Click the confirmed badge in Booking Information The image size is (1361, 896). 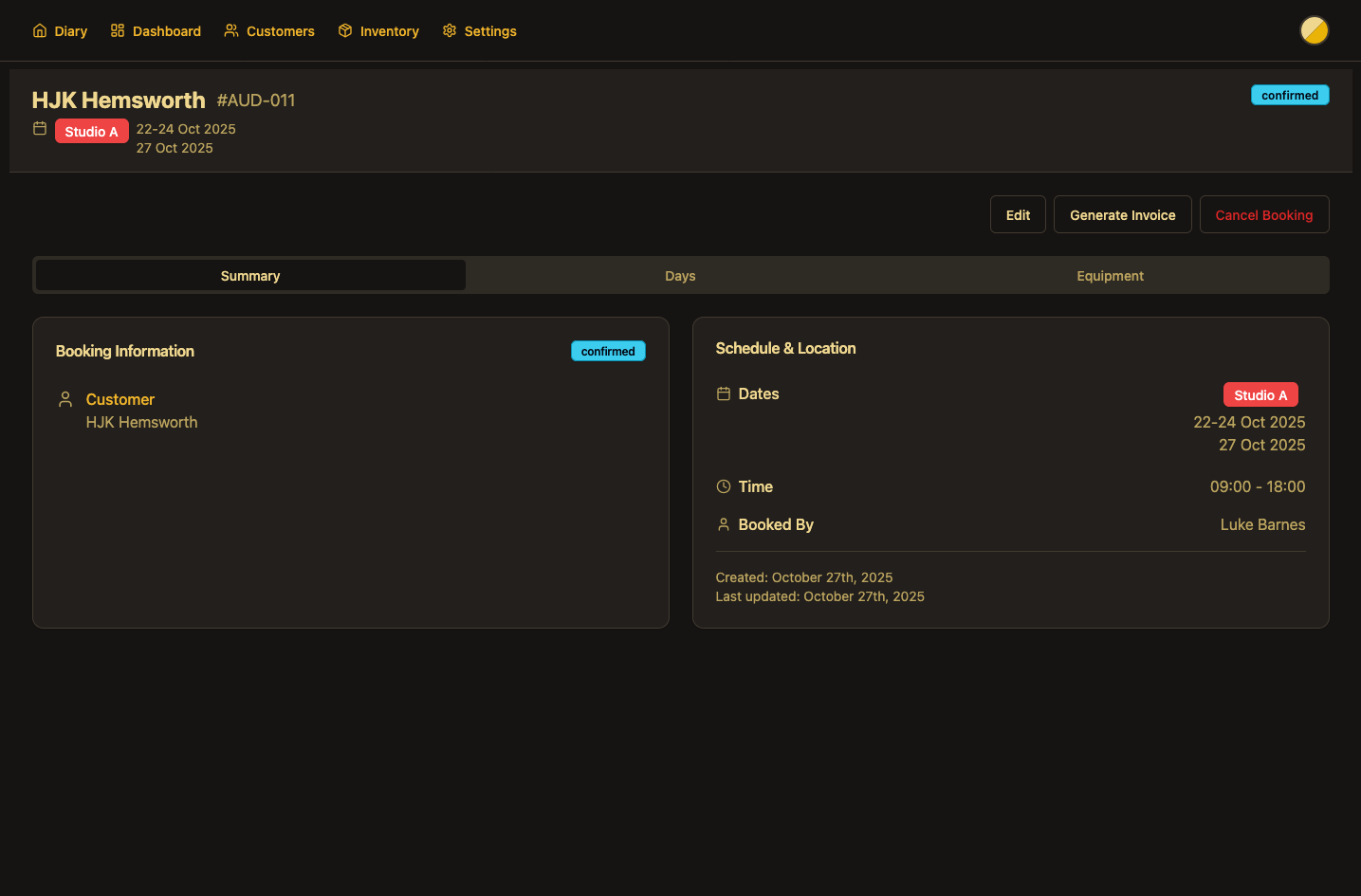point(608,351)
